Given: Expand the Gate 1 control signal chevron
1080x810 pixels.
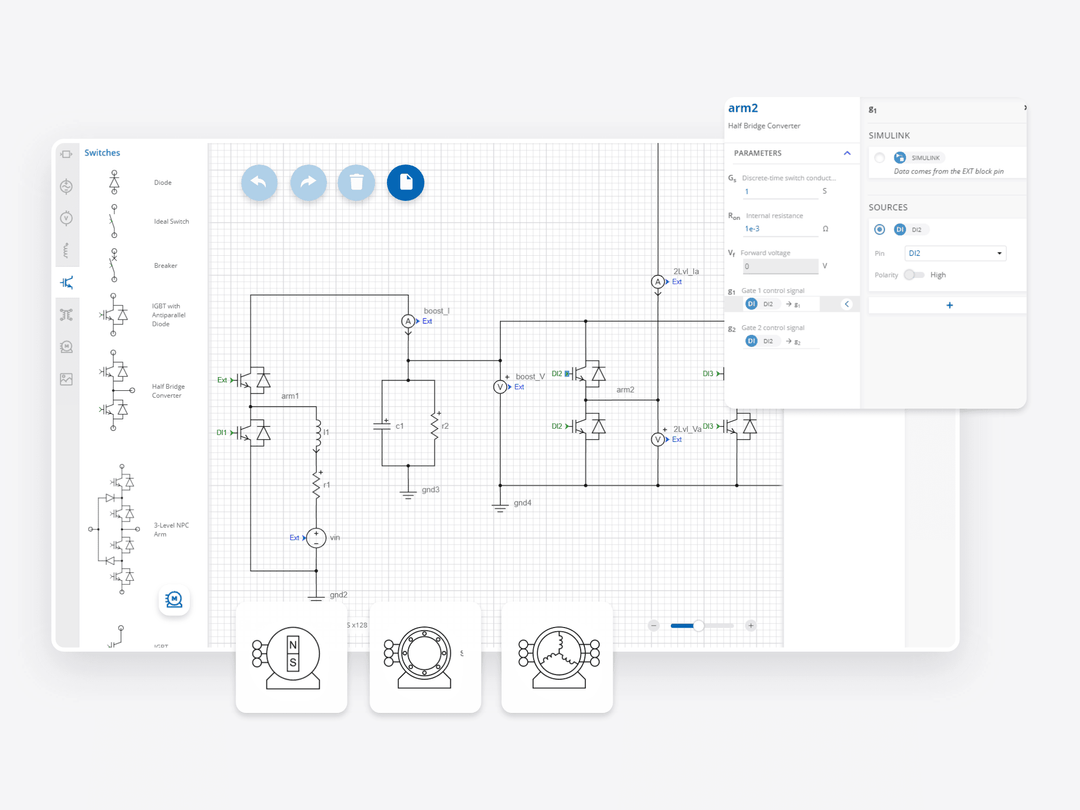Looking at the screenshot, I should click(846, 304).
